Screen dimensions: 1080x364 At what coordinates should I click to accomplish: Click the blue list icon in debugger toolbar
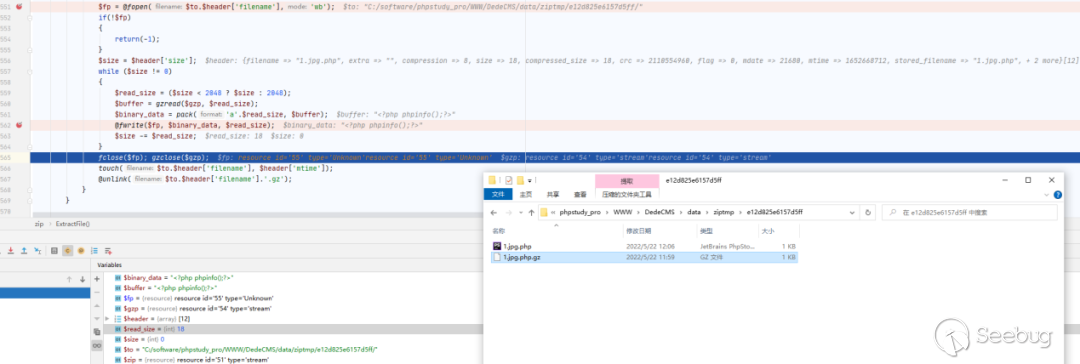(x=94, y=250)
